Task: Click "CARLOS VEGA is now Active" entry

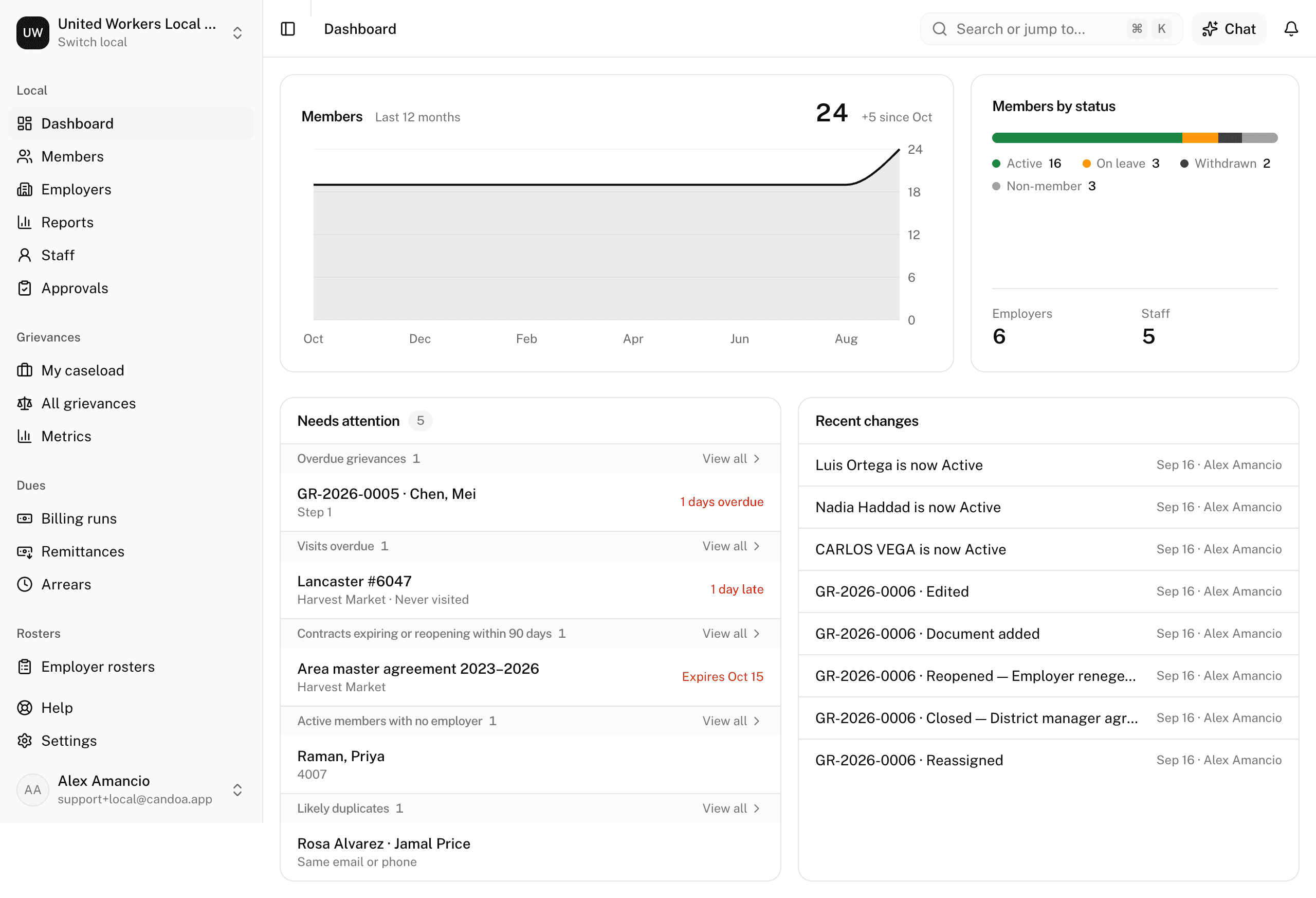Action: coord(1048,549)
